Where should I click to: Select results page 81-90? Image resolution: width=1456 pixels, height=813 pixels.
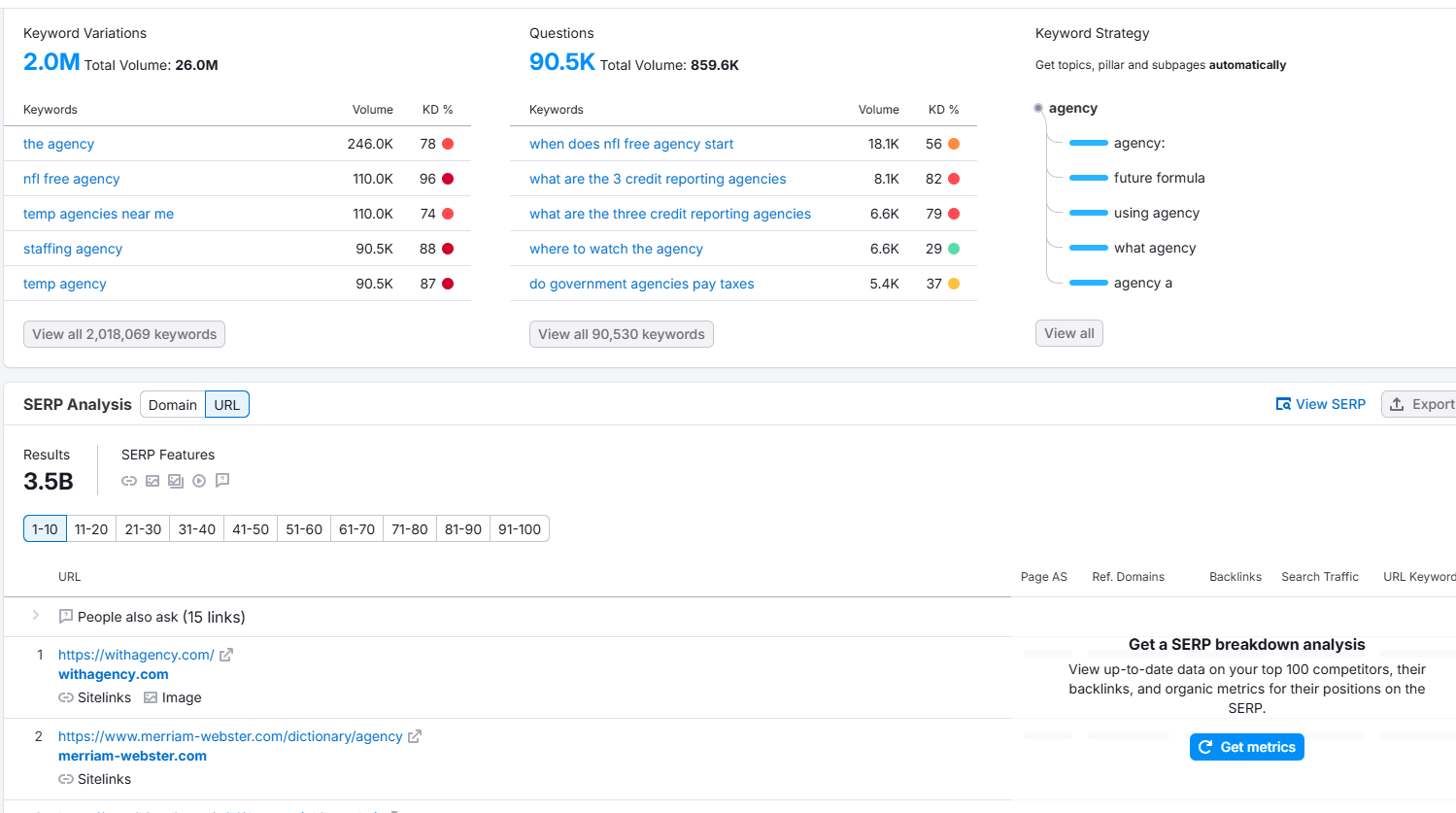click(x=463, y=528)
